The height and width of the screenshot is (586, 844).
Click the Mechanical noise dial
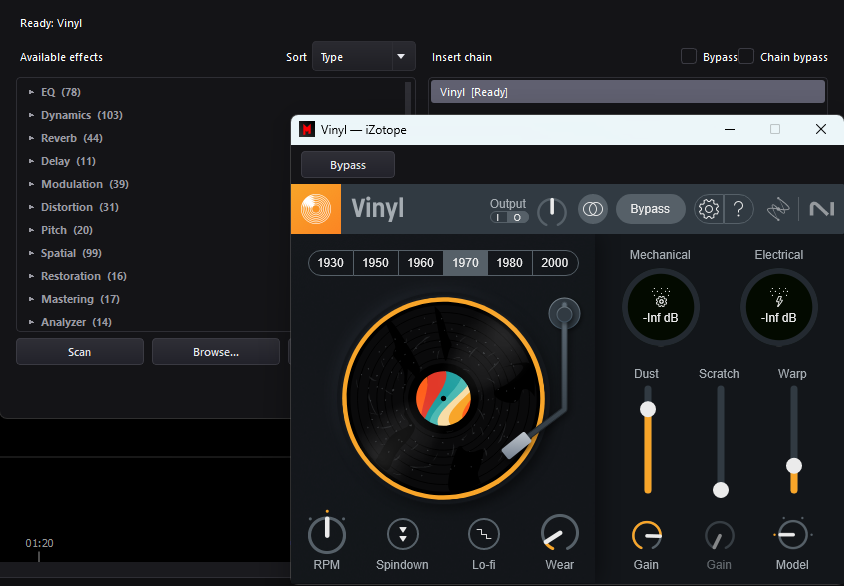[660, 307]
